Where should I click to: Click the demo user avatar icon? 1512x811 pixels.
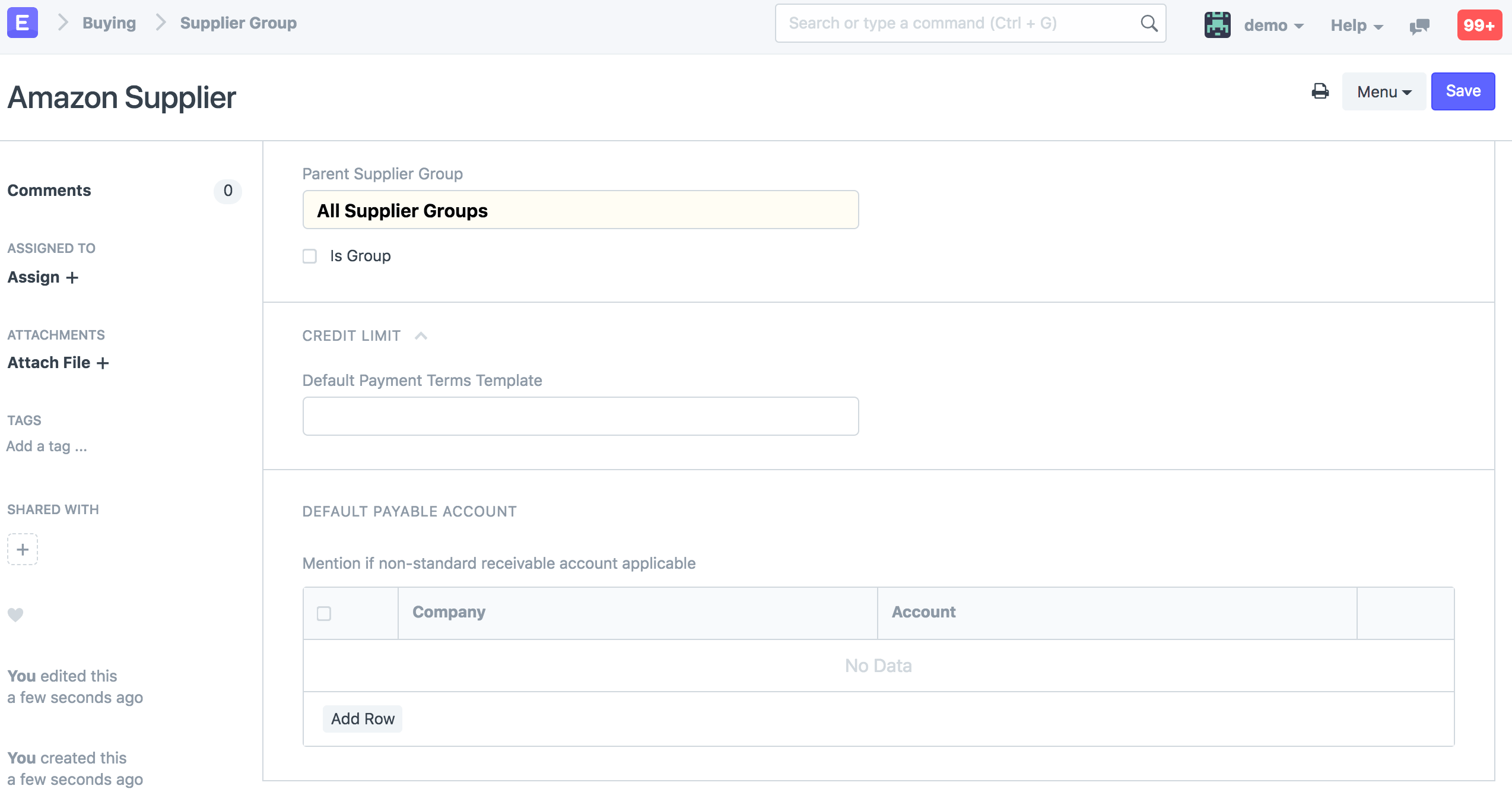[x=1217, y=24]
